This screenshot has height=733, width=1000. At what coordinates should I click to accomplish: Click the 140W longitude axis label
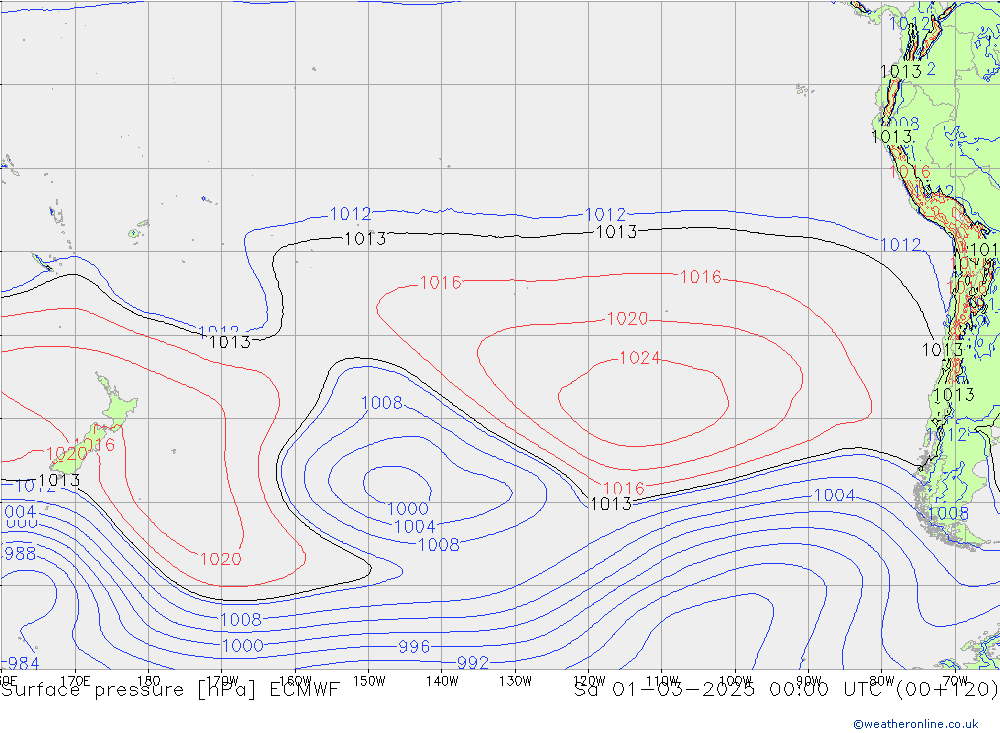click(442, 681)
